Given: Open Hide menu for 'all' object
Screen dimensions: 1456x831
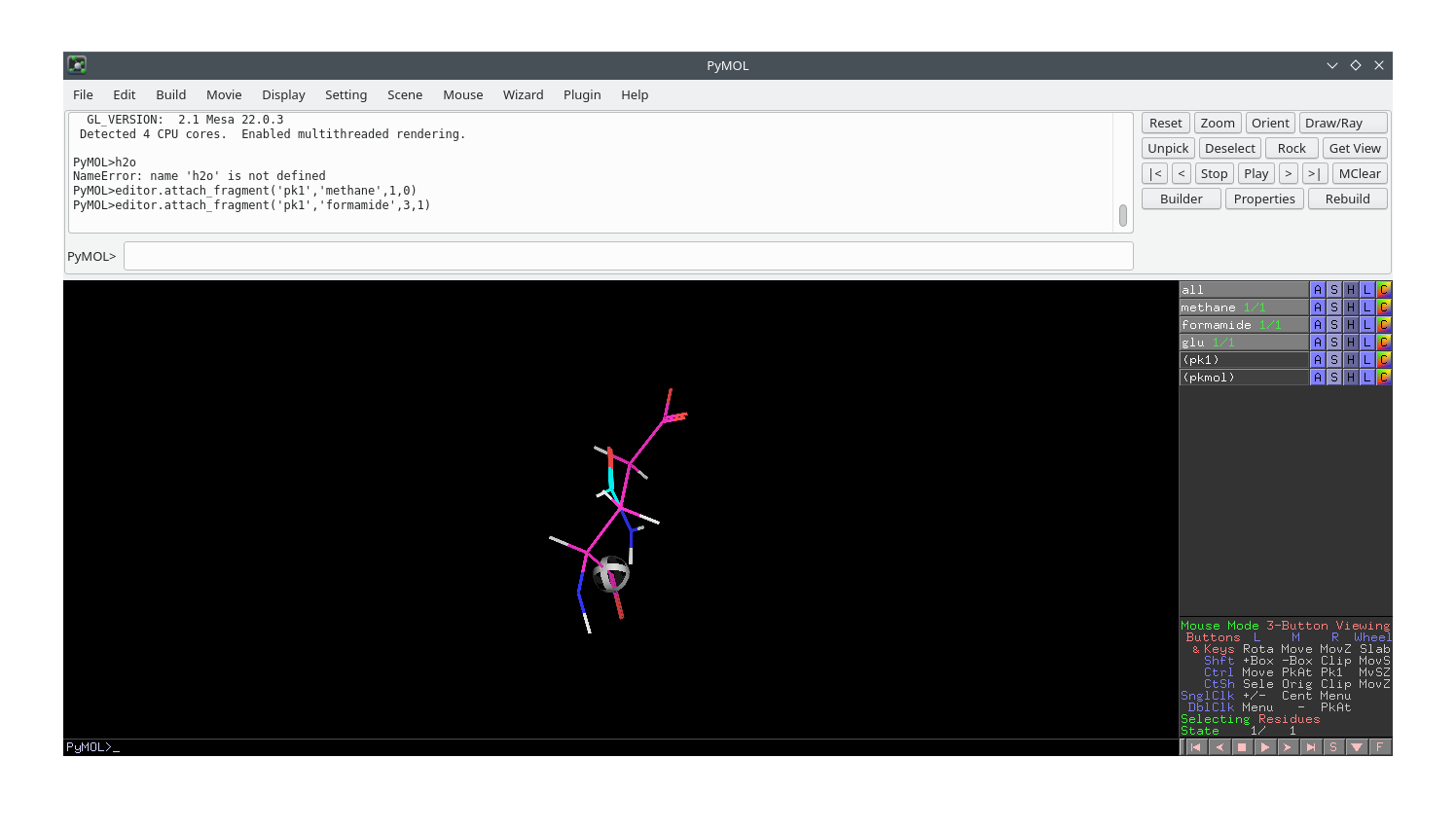Looking at the screenshot, I should (x=1351, y=290).
